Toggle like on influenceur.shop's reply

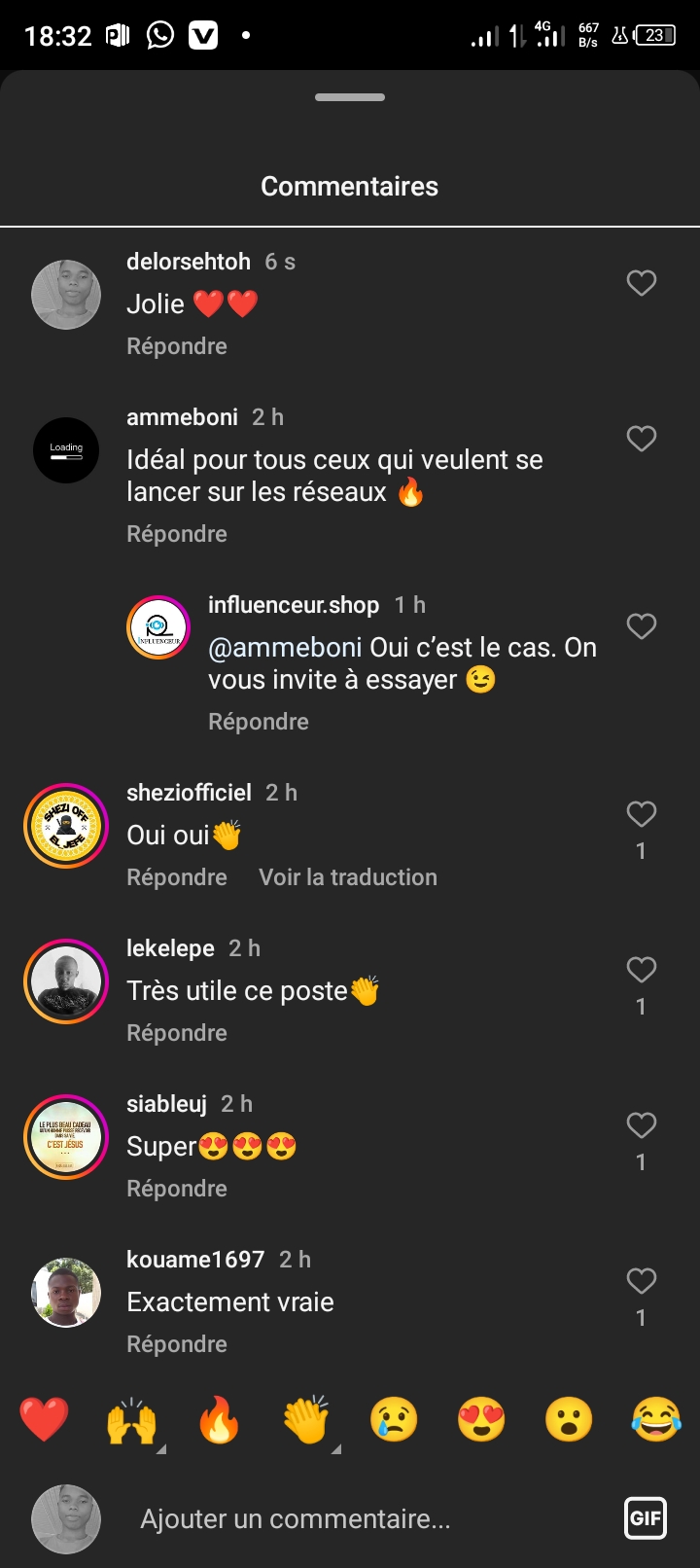(x=641, y=626)
